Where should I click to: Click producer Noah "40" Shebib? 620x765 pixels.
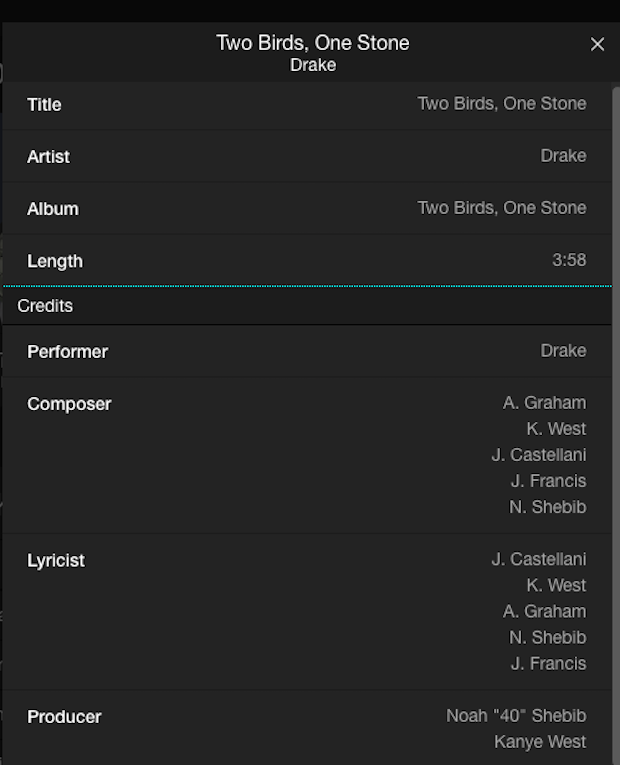[x=516, y=716]
